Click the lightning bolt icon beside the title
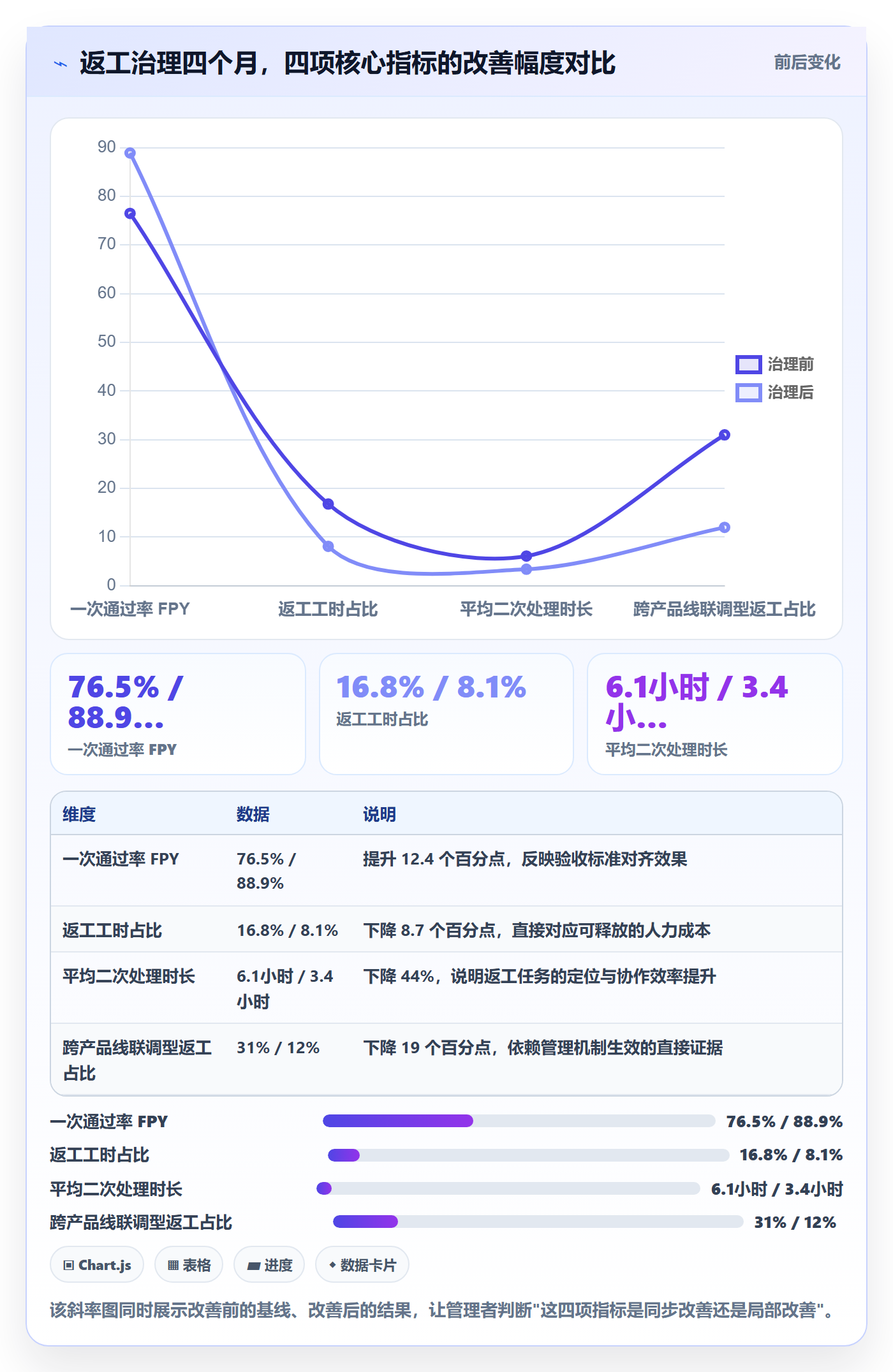 tap(61, 64)
